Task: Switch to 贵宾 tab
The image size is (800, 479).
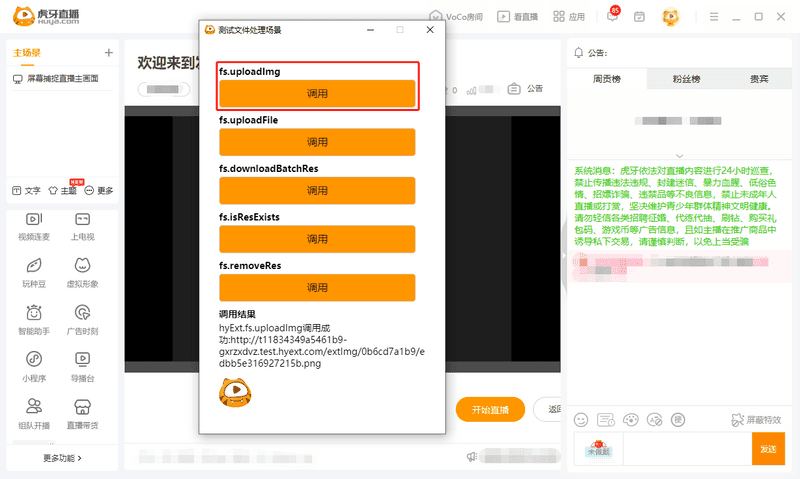Action: [x=759, y=79]
